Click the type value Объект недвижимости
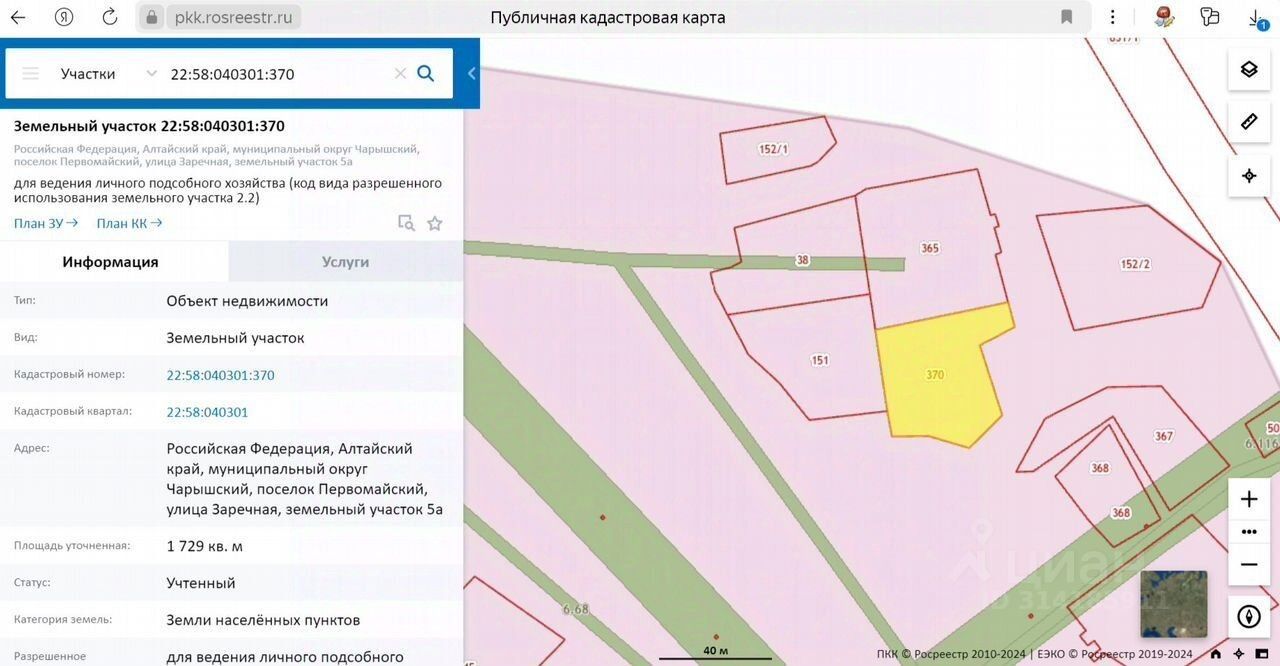Screen dimensions: 1280x666 coord(247,301)
